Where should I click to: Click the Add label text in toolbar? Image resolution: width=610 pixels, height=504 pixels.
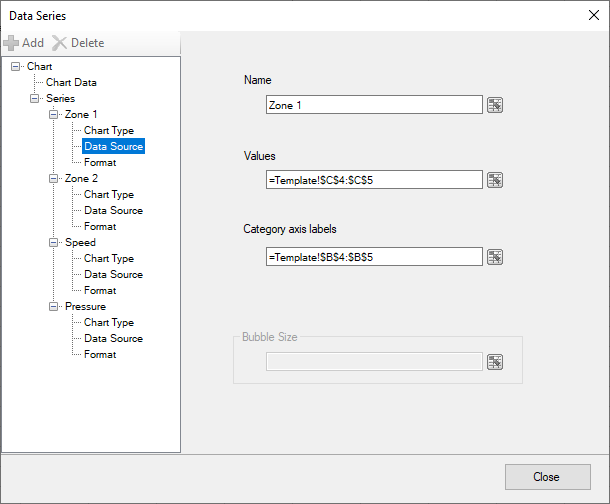[x=33, y=43]
